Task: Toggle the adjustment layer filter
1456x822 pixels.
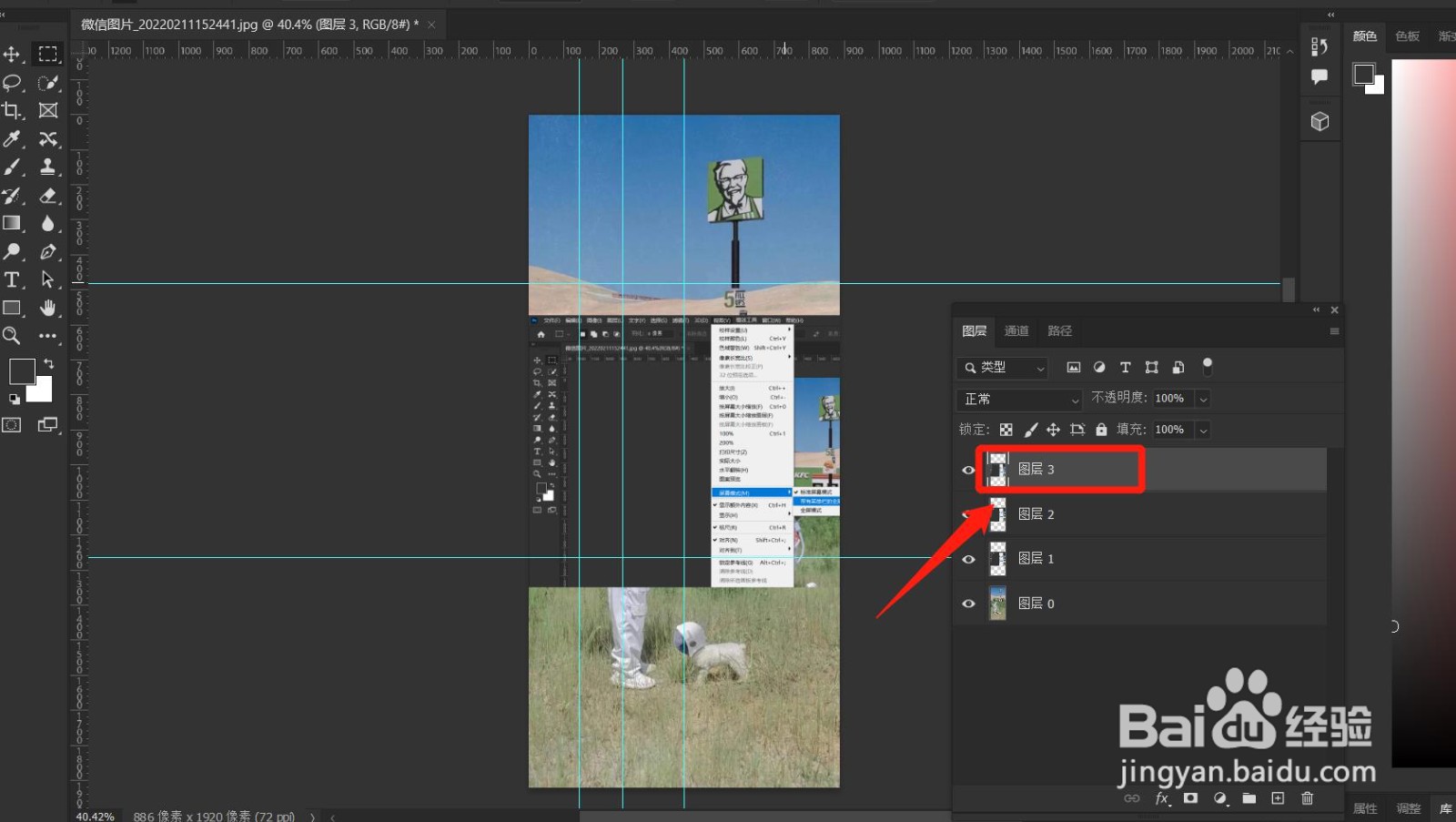Action: [1099, 368]
